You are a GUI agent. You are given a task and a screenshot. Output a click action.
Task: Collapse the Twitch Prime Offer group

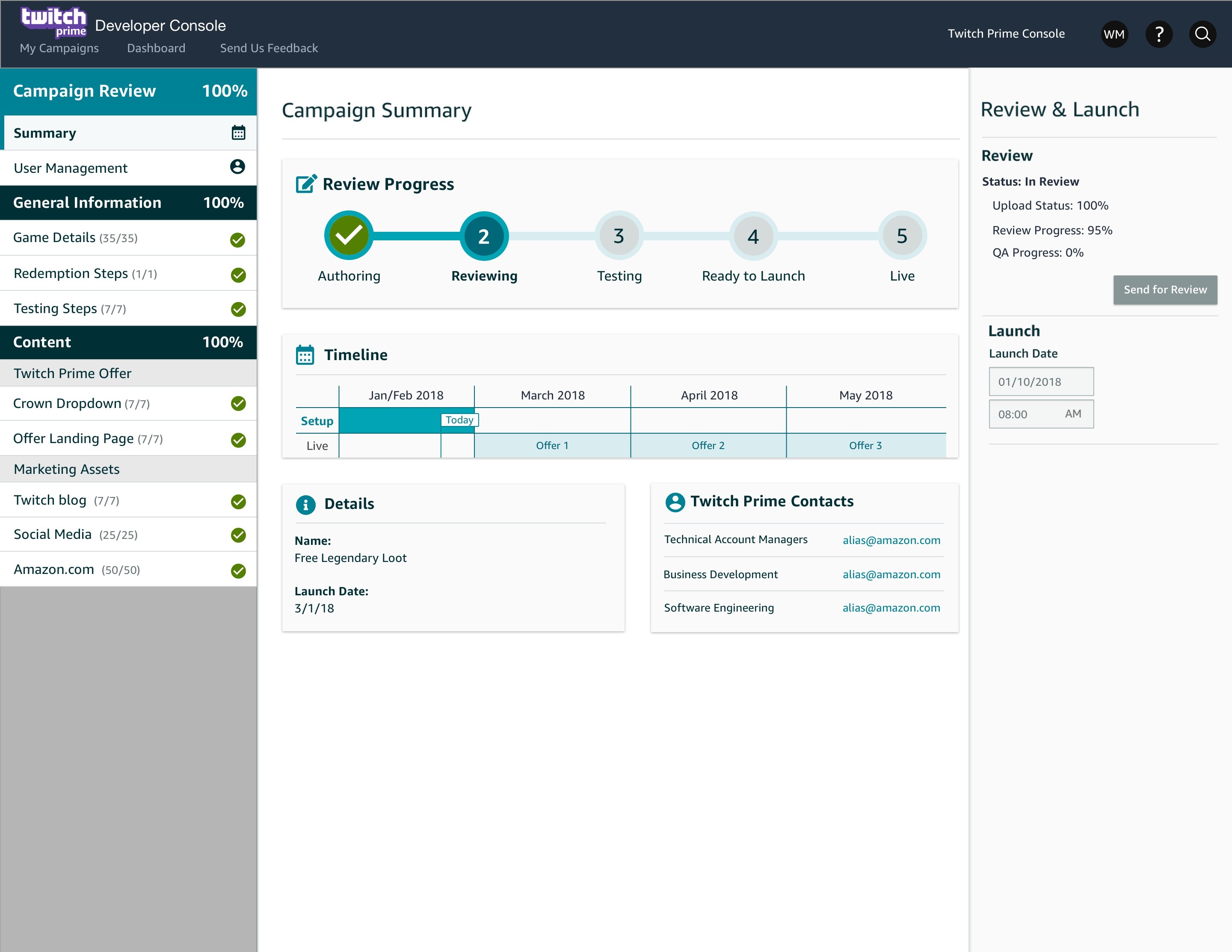(x=129, y=373)
